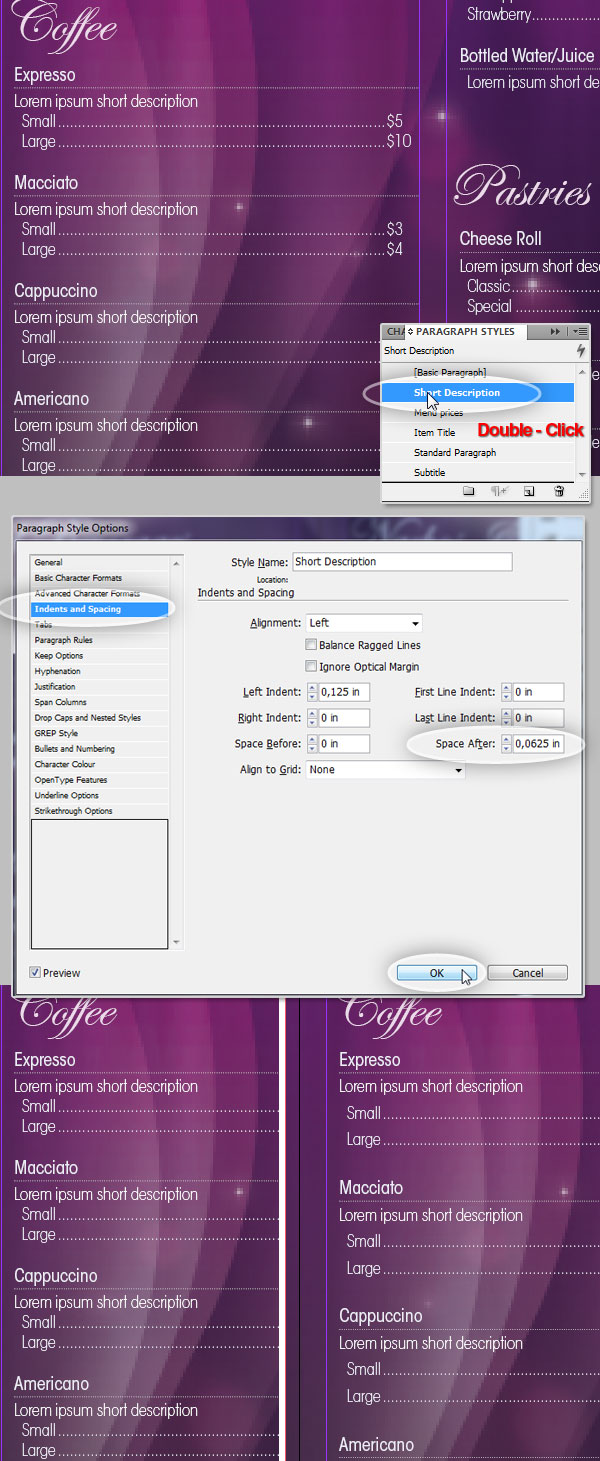Viewport: 600px width, 1461px height.
Task: Click Last Line Indent value field
Action: point(538,718)
